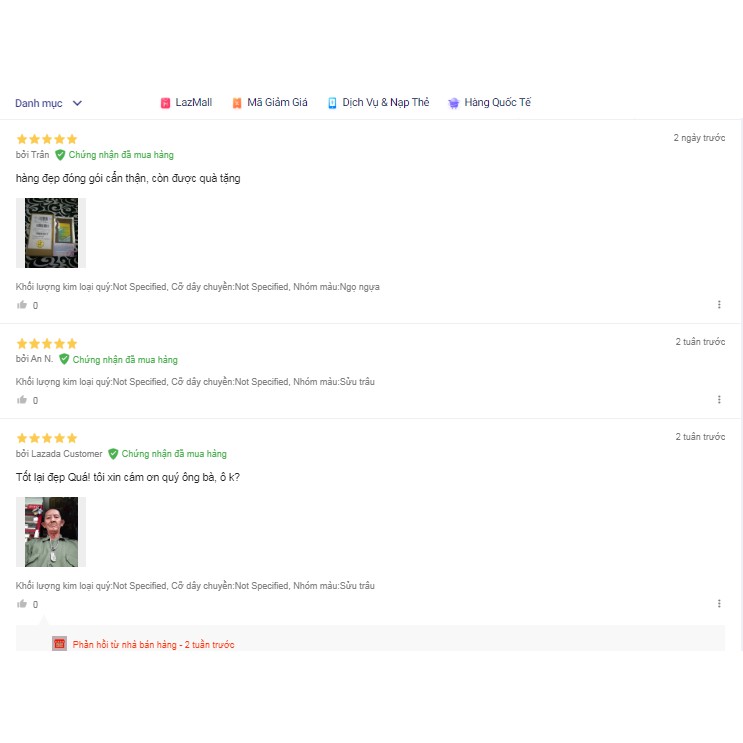Like the review by An N.

pyautogui.click(x=22, y=400)
